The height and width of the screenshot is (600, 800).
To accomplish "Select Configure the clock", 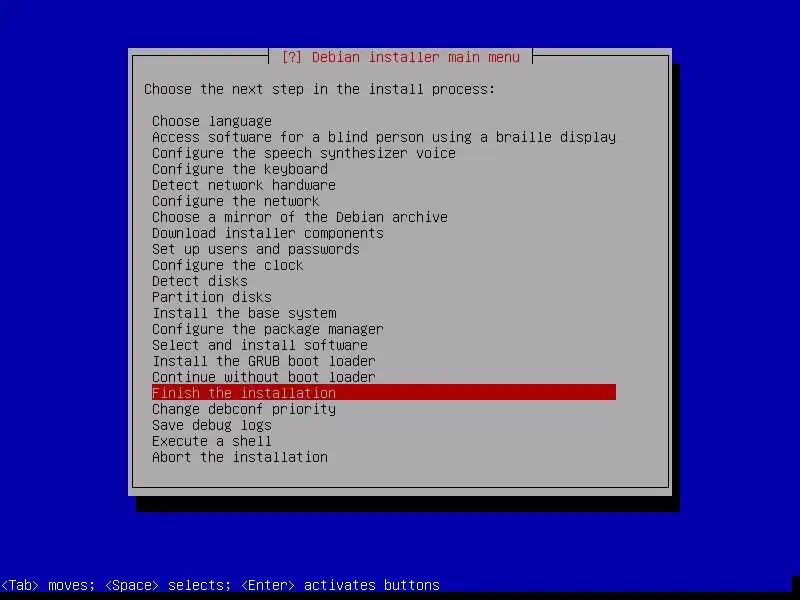I will click(x=384, y=265).
